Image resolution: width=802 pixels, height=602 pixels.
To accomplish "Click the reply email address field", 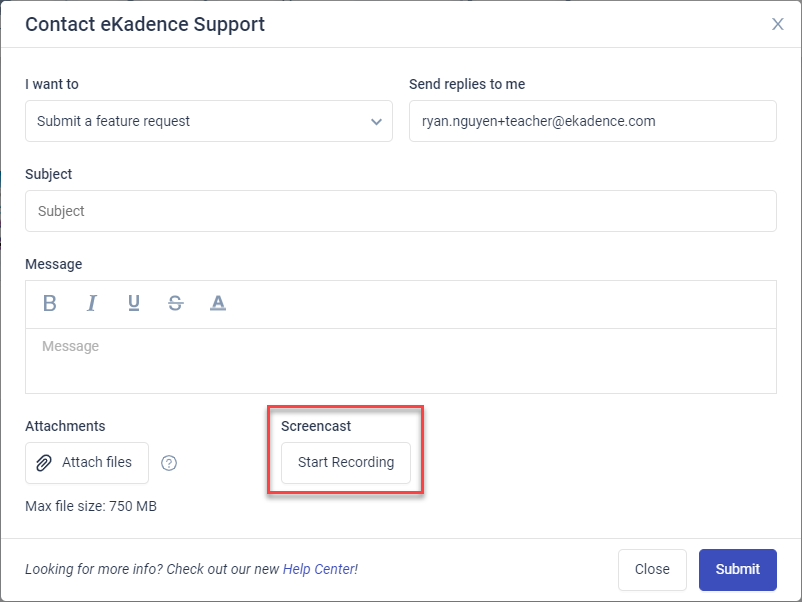I will pos(592,121).
